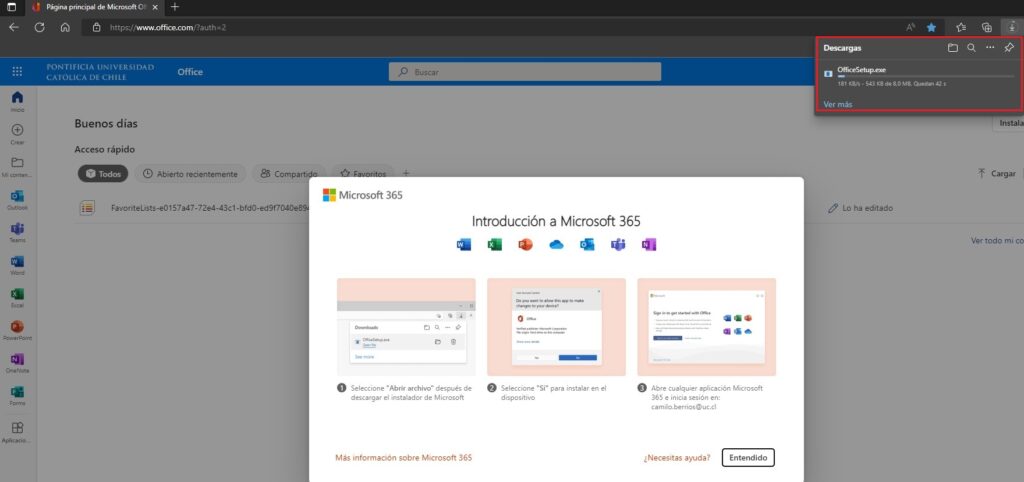Add a new filter with plus icon

(x=406, y=173)
